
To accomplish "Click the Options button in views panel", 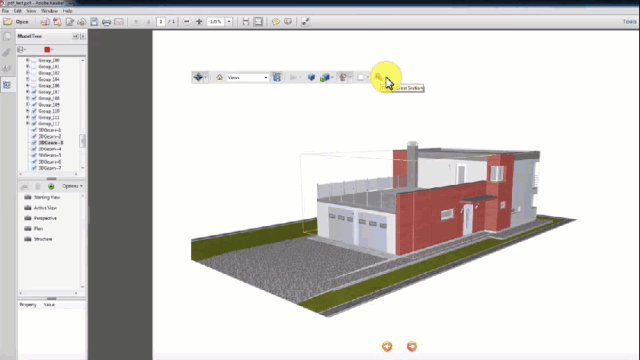I will [72, 186].
